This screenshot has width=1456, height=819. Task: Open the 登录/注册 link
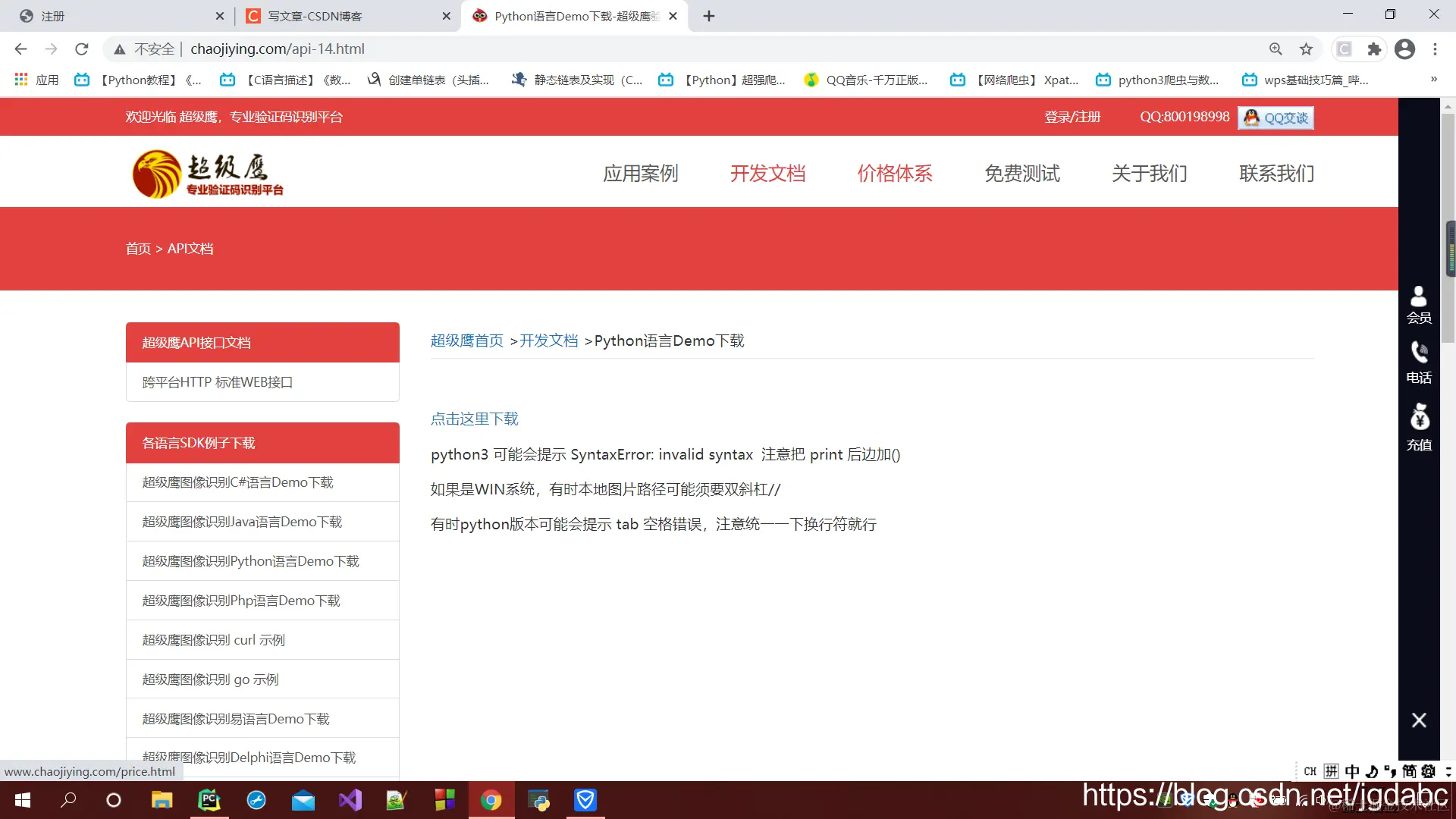click(x=1073, y=117)
